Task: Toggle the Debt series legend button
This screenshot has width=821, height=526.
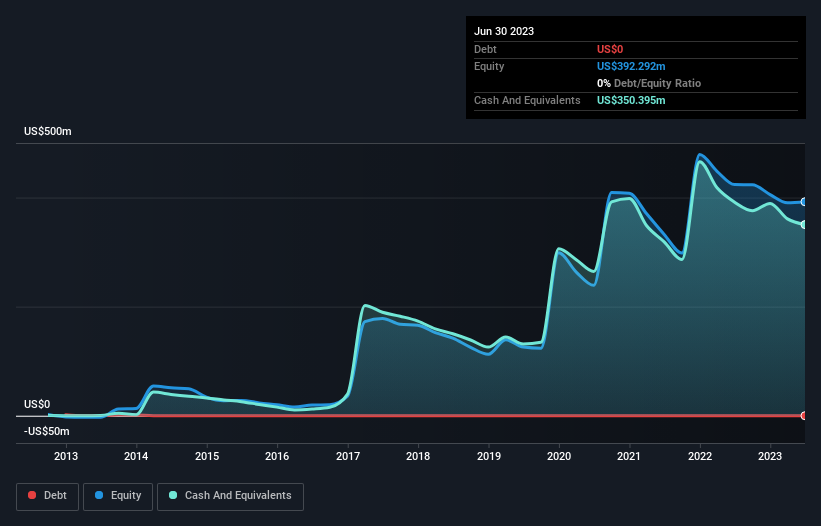Action: (x=48, y=496)
